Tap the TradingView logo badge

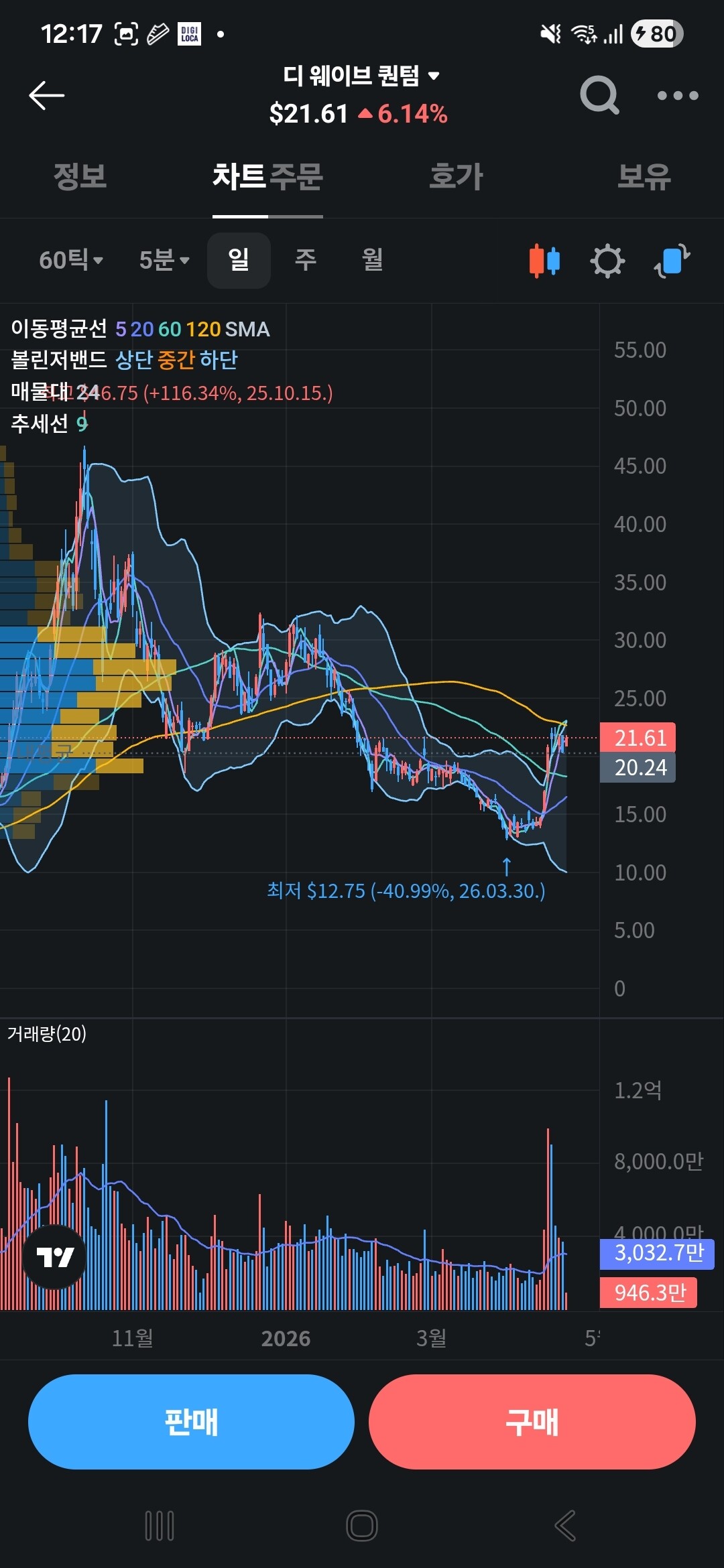click(x=54, y=1257)
